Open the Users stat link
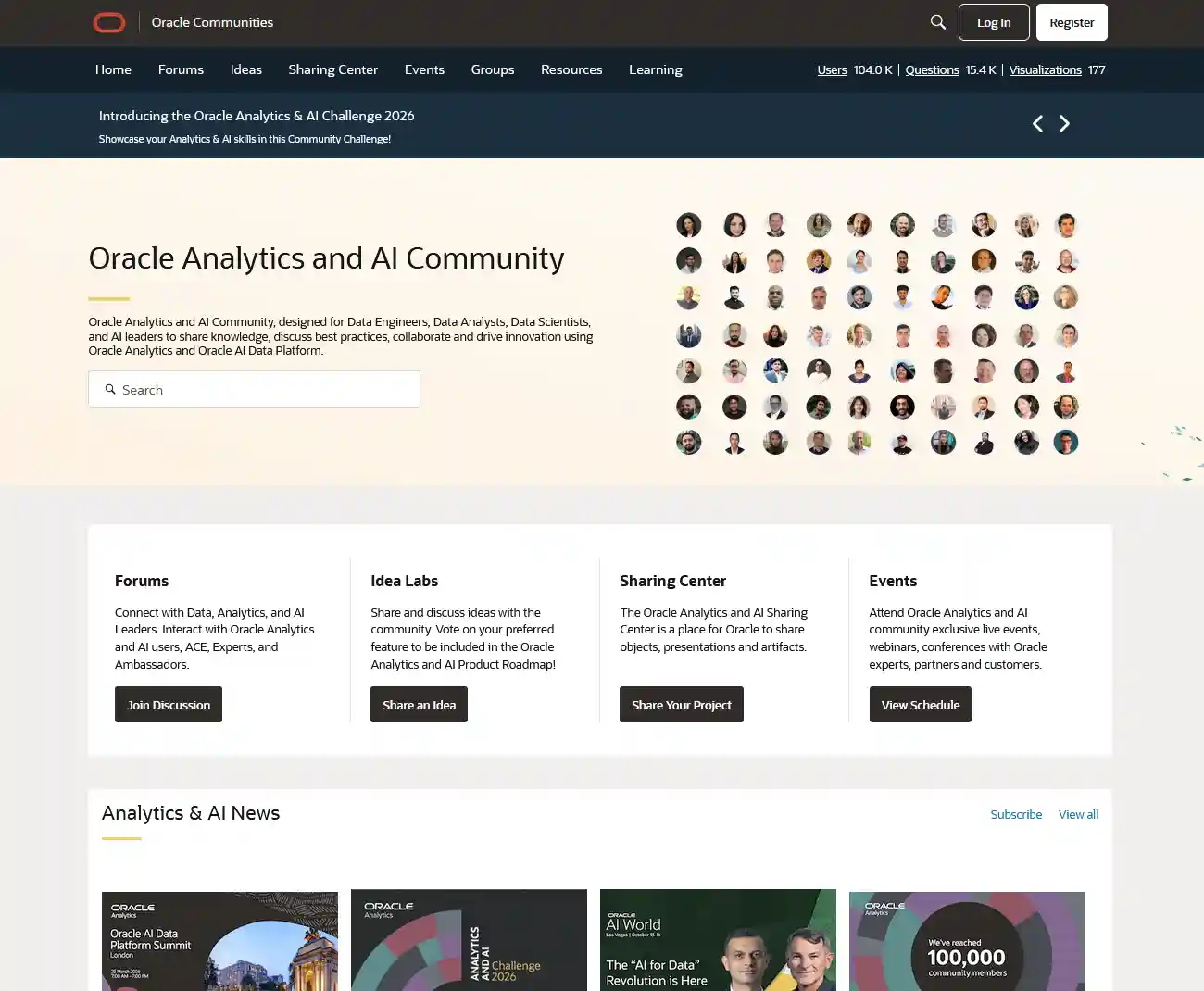This screenshot has width=1204, height=991. coord(832,70)
